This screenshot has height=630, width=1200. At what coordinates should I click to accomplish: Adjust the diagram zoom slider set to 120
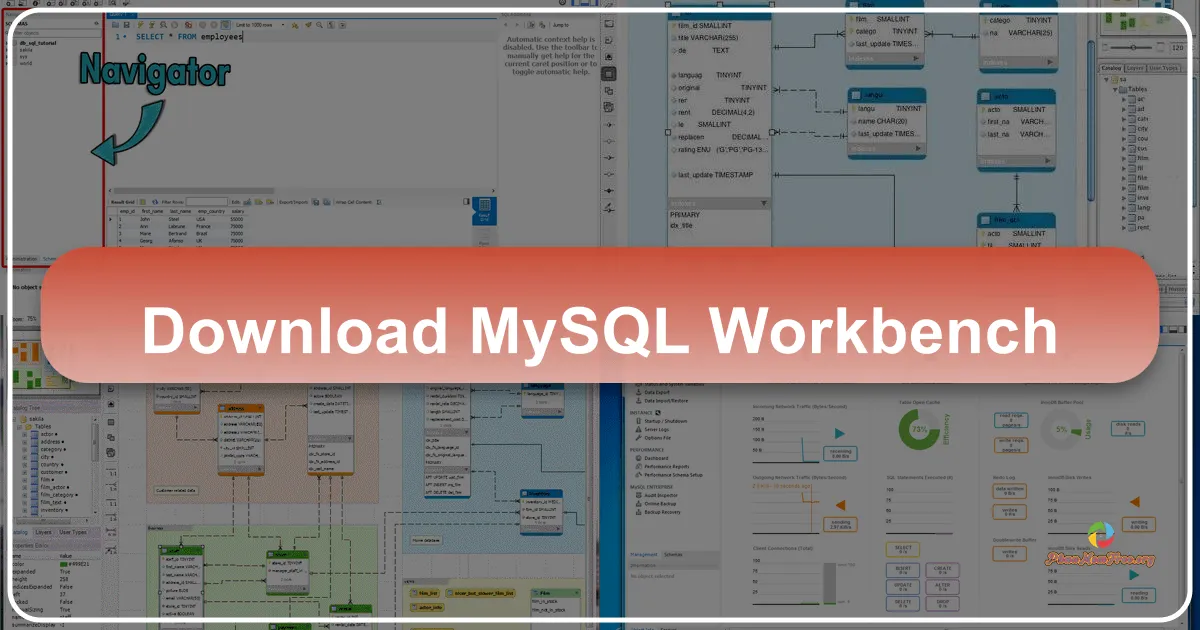click(x=1134, y=47)
